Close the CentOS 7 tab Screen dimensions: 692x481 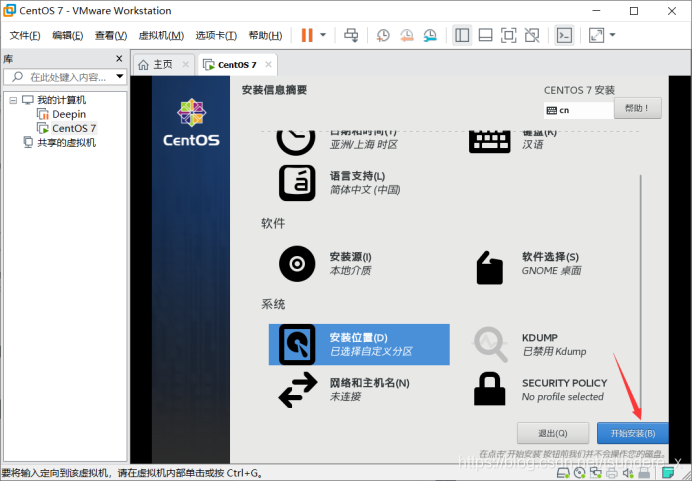[268, 64]
